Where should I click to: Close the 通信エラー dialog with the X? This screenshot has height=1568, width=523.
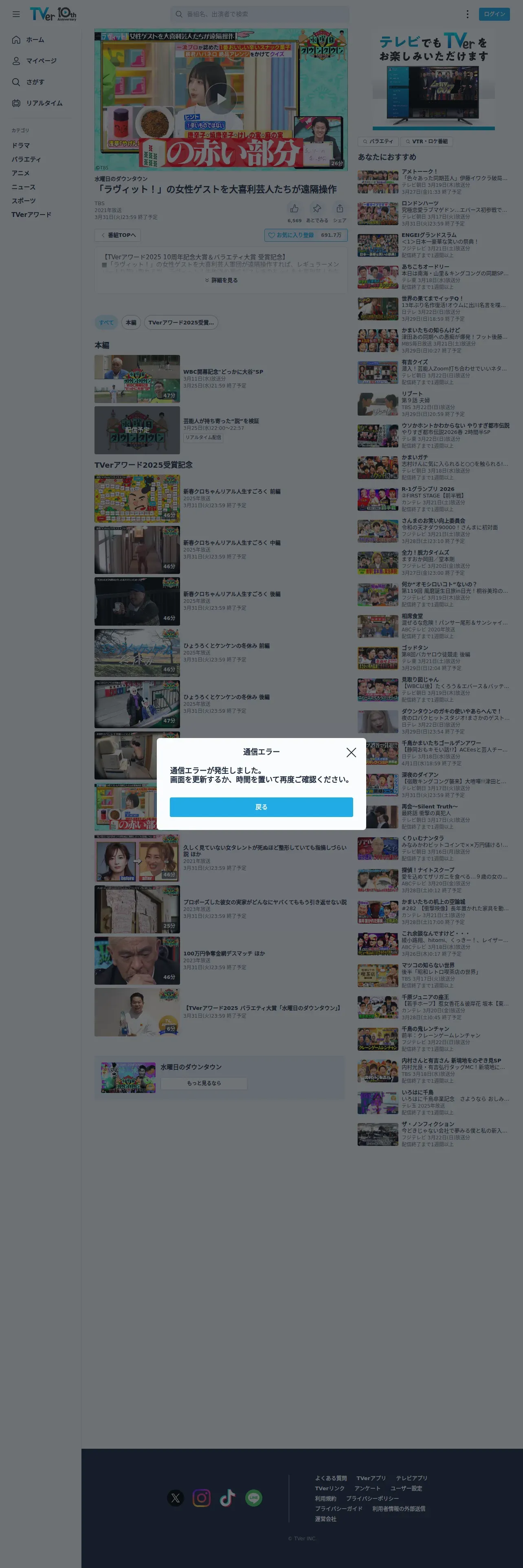[351, 752]
